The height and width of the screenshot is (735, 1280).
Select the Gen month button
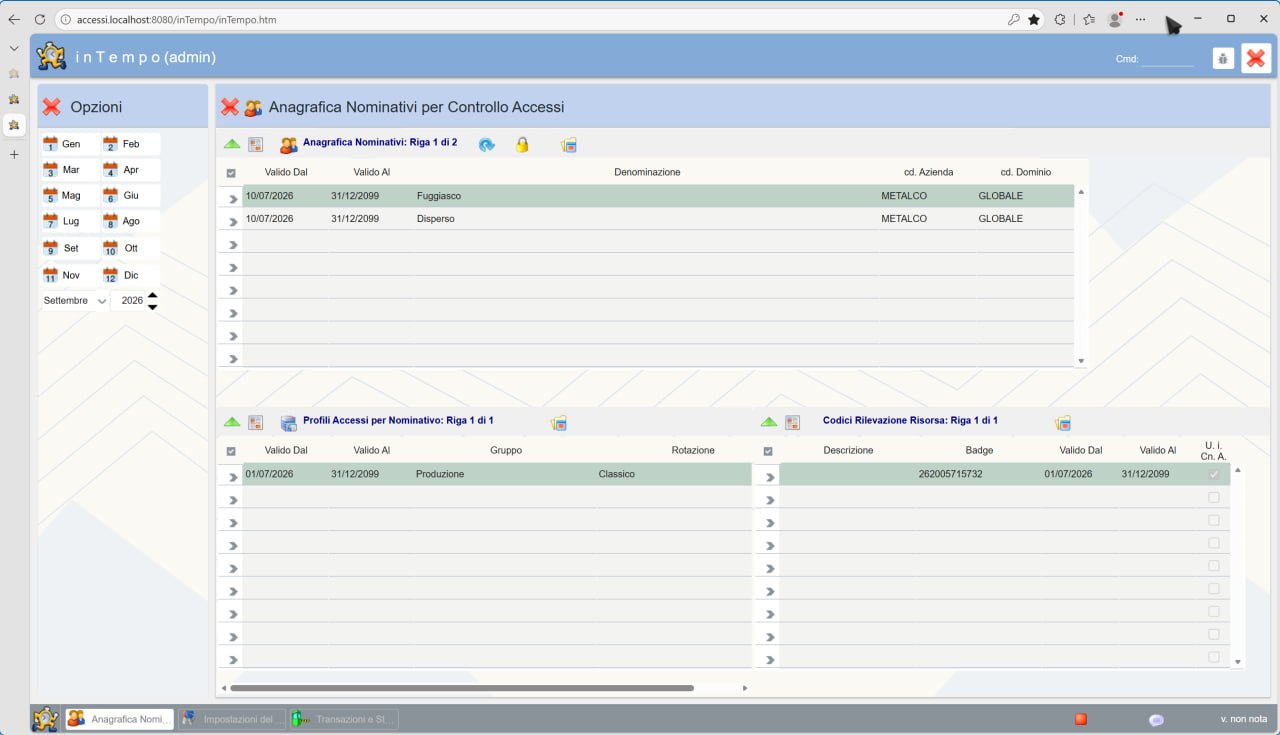click(70, 144)
